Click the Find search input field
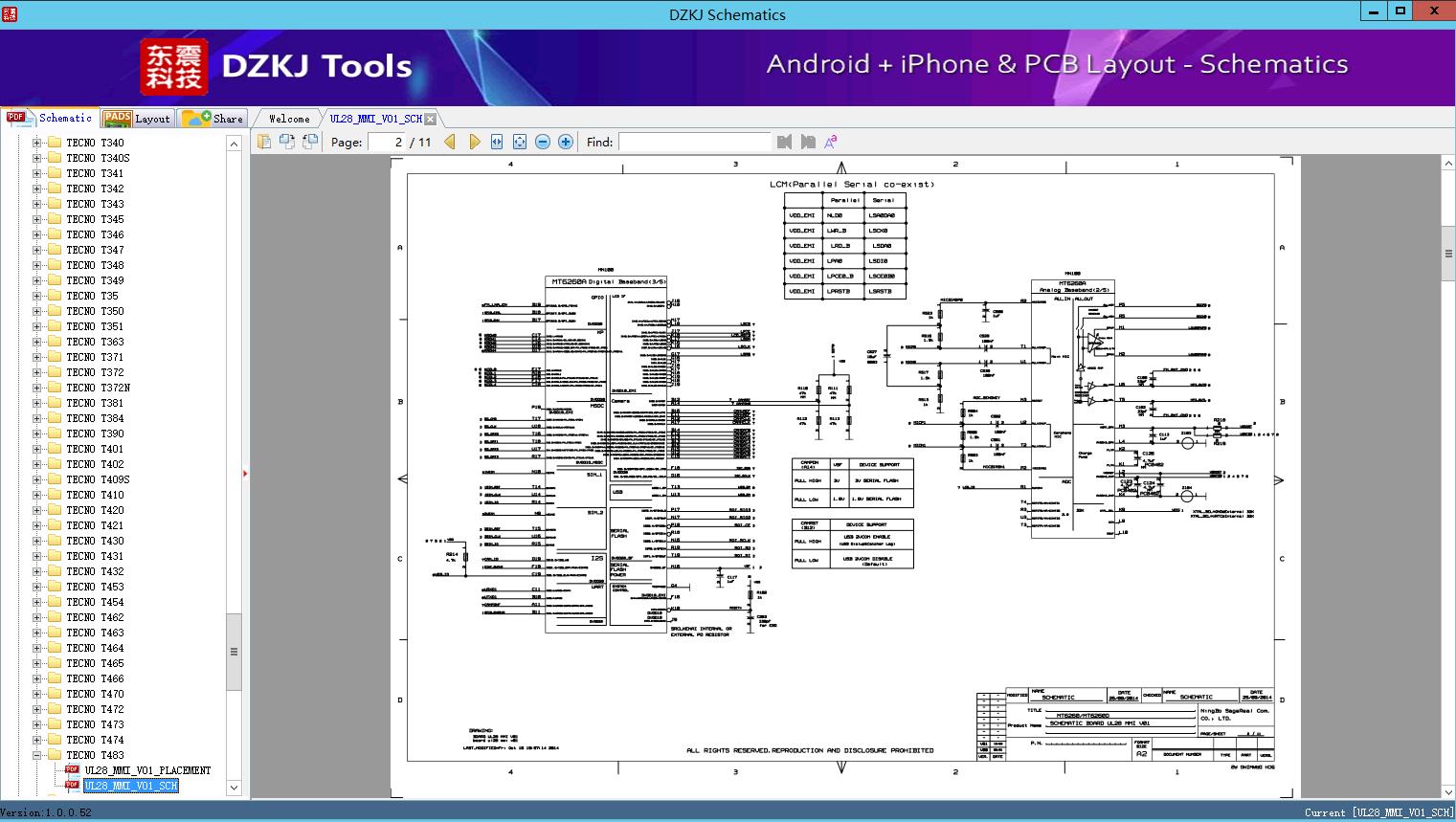The height and width of the screenshot is (822, 1456). (x=694, y=142)
